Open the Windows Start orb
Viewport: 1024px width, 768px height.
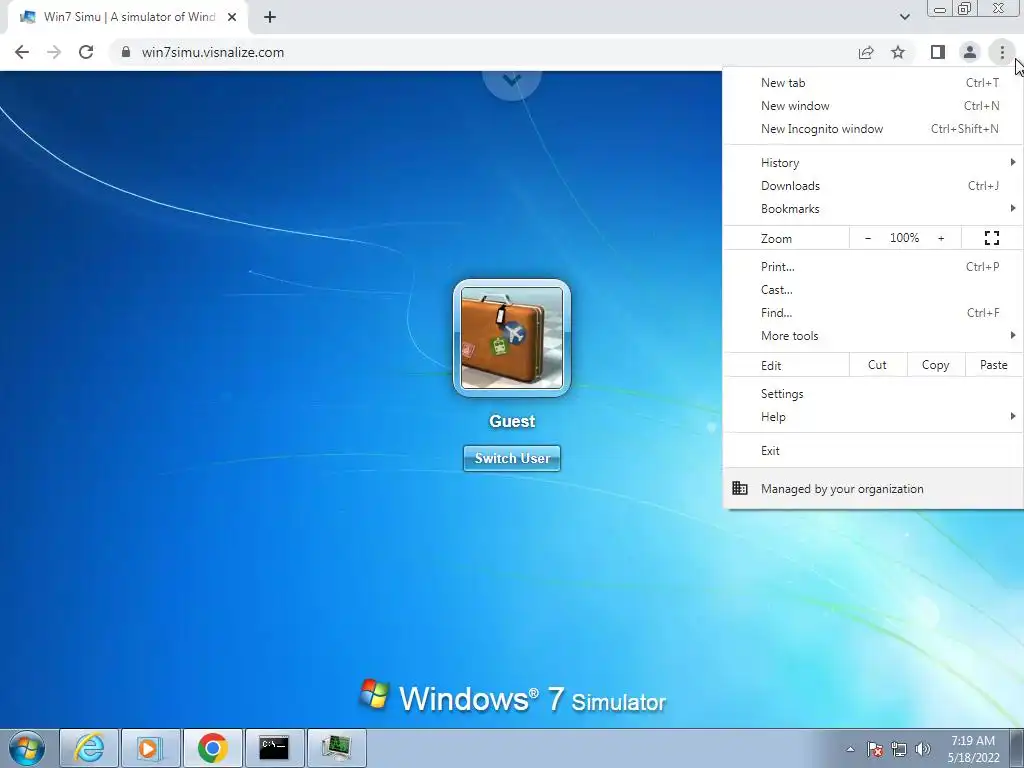[27, 748]
